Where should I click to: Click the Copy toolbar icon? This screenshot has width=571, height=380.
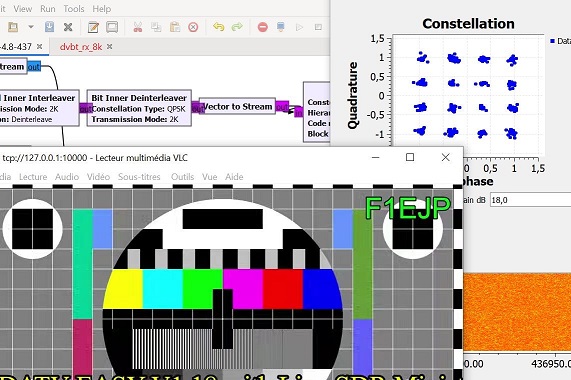click(156, 27)
